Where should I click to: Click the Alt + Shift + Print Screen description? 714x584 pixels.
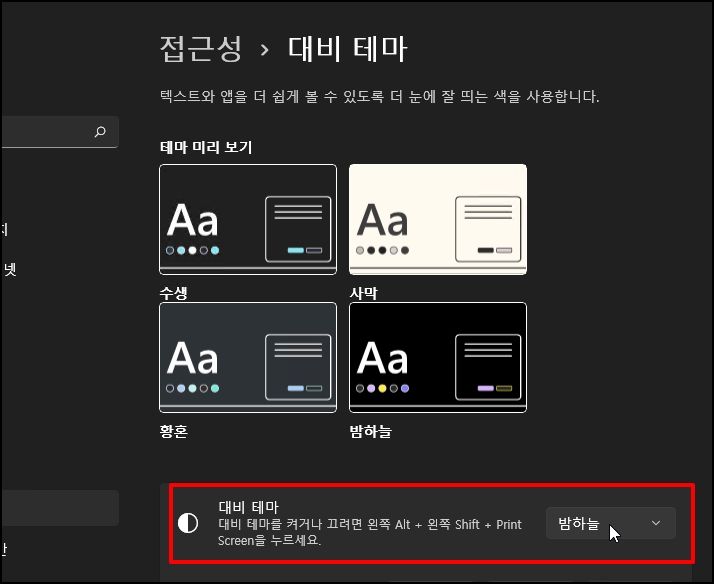pyautogui.click(x=370, y=533)
